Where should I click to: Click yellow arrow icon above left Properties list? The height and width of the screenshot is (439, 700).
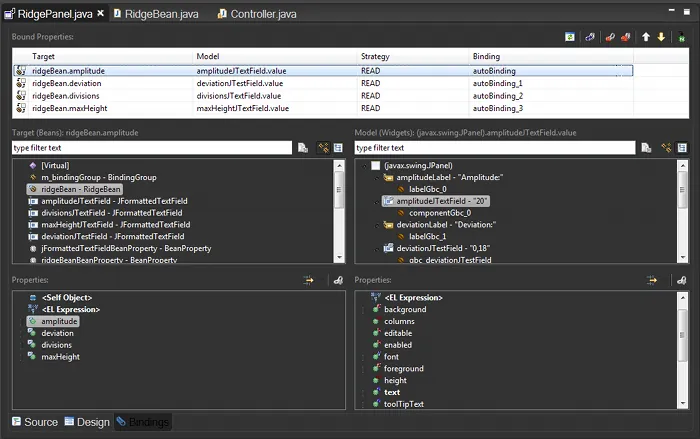(x=308, y=280)
